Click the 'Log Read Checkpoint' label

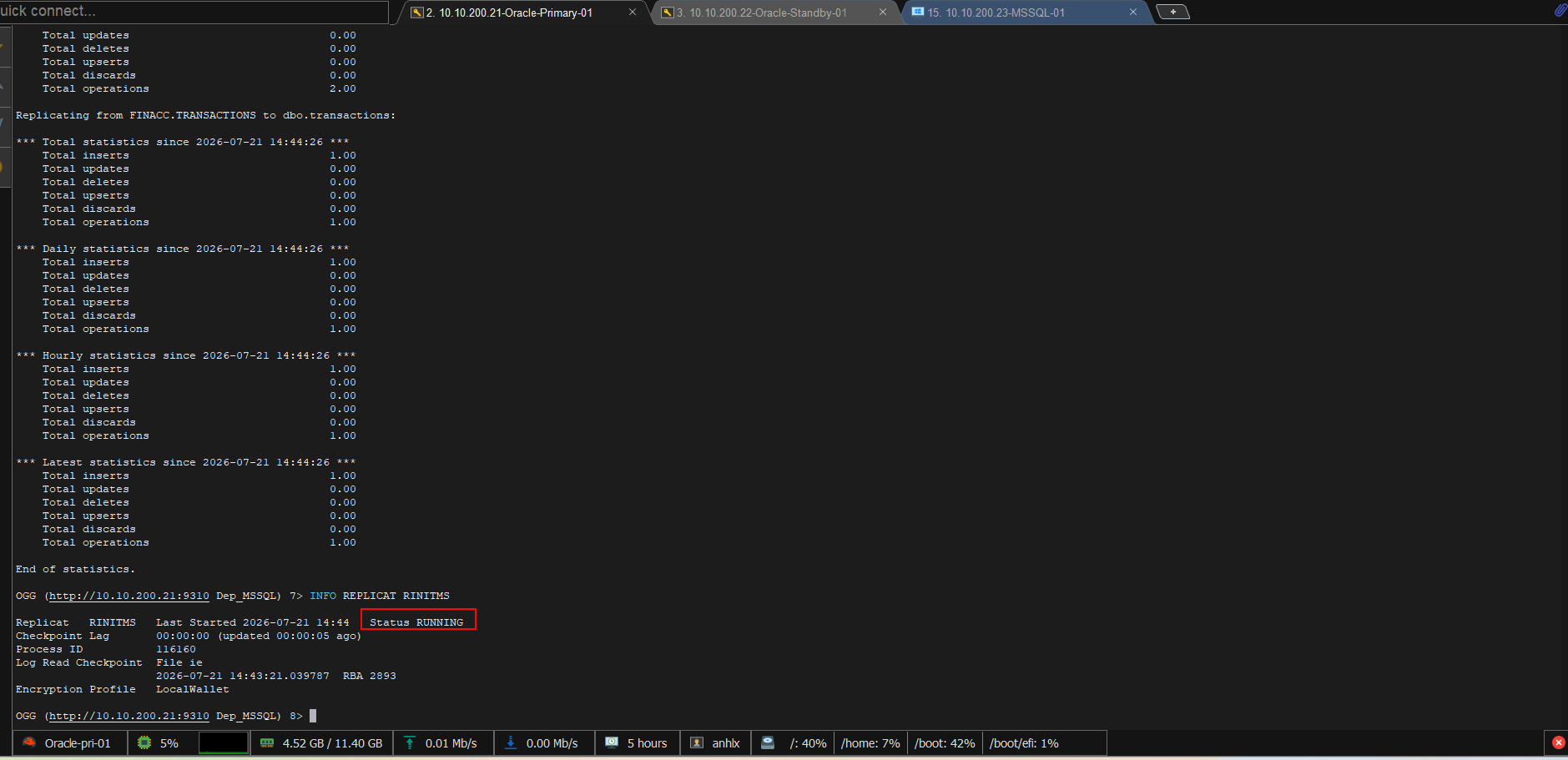pos(79,662)
